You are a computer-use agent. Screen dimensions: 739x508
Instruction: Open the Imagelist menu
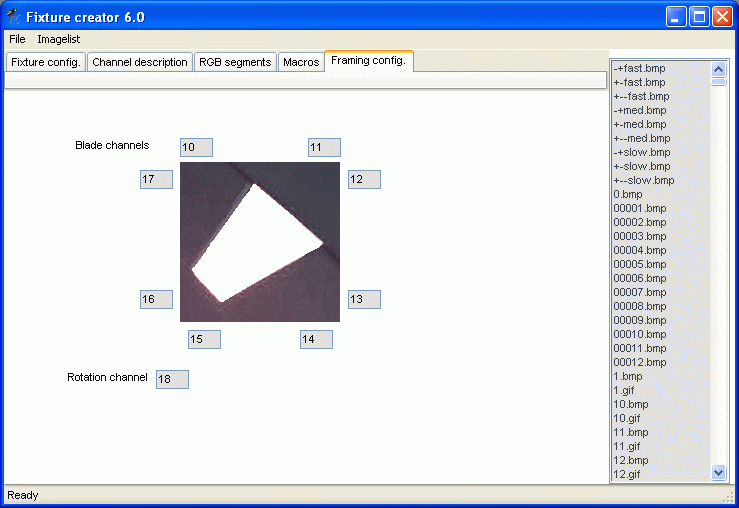click(59, 39)
